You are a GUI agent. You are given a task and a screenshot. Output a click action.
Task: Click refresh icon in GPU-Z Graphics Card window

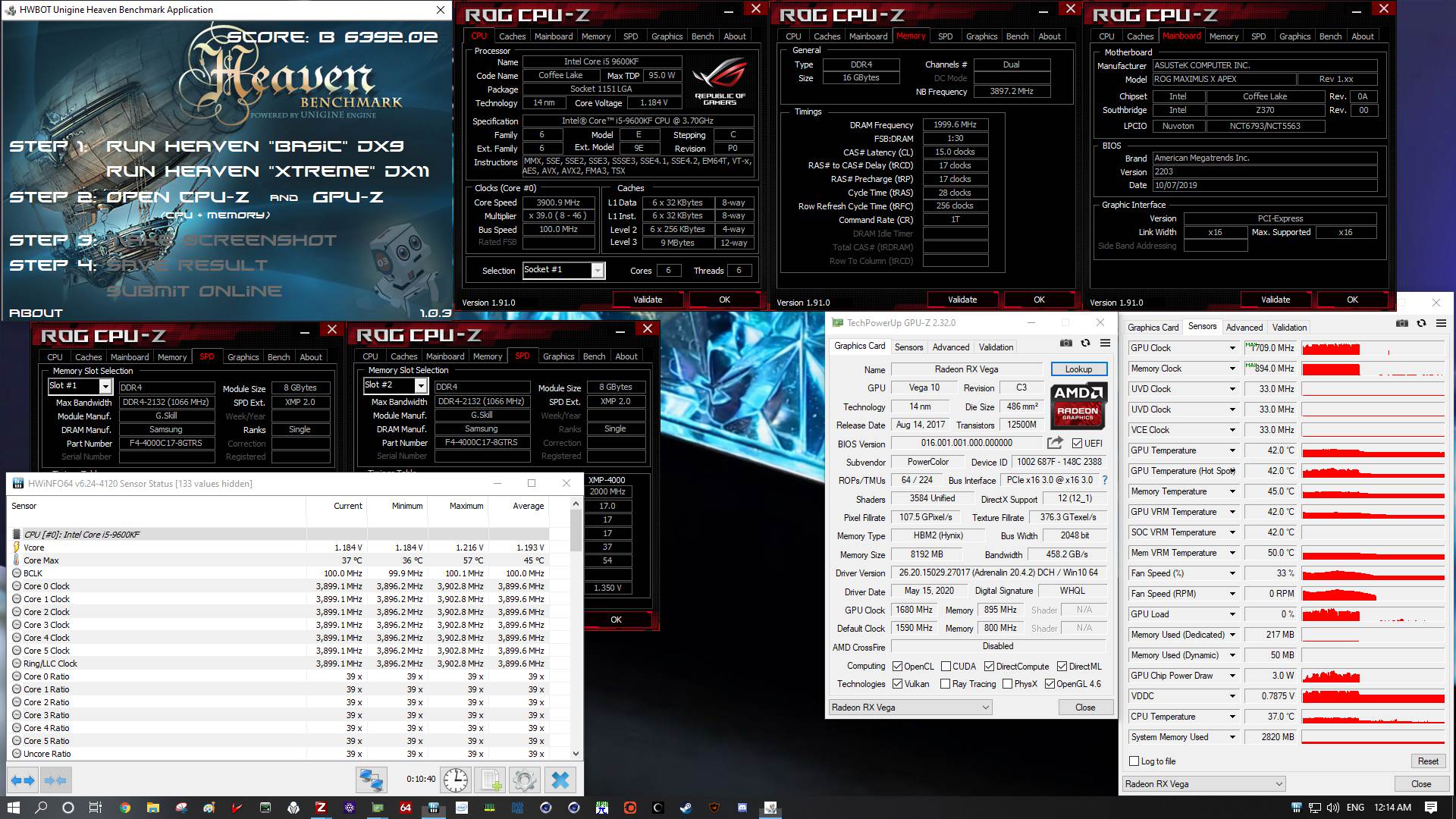pyautogui.click(x=1085, y=343)
